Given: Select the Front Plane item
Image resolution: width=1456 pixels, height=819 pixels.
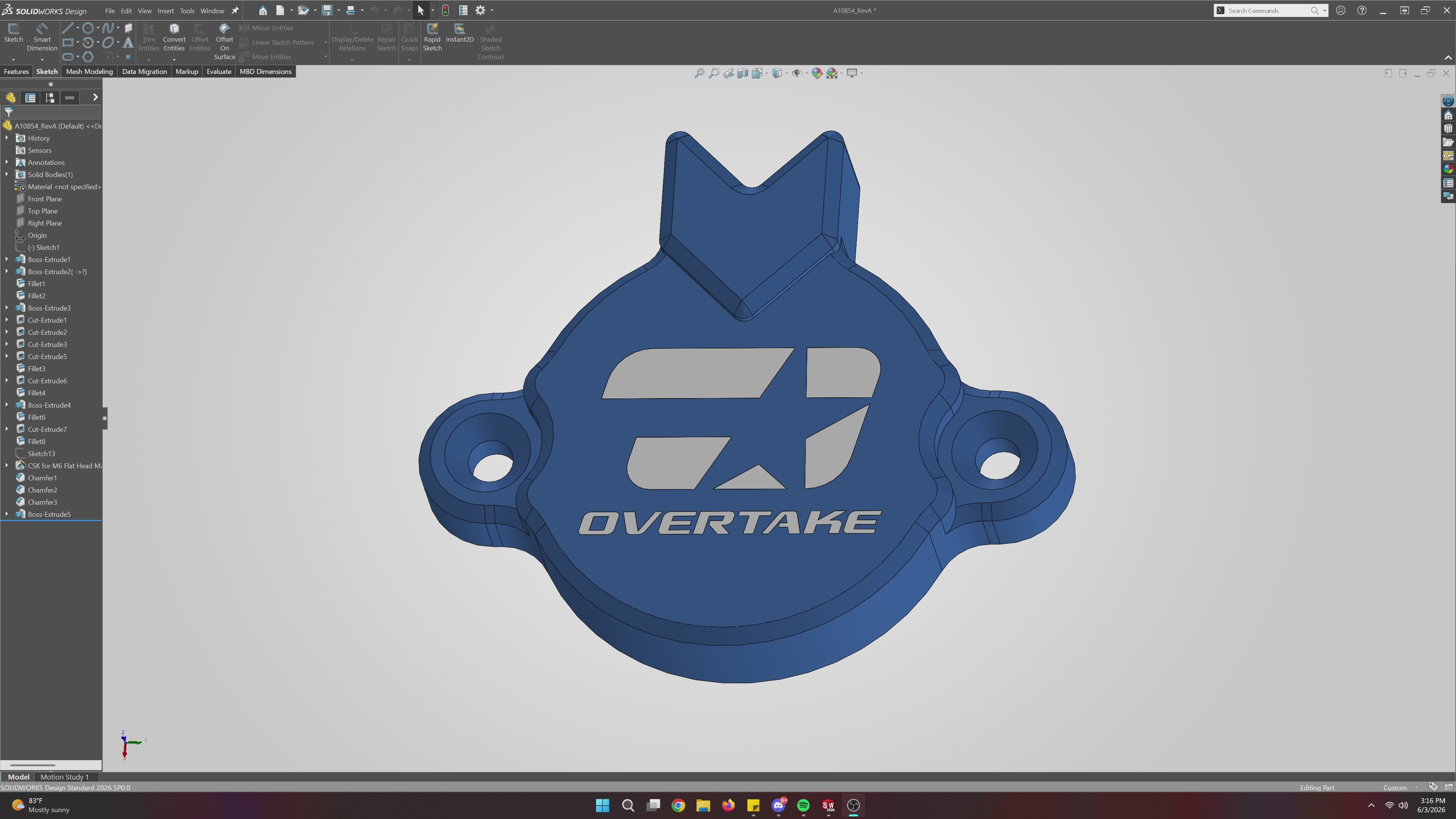Looking at the screenshot, I should coord(45,199).
